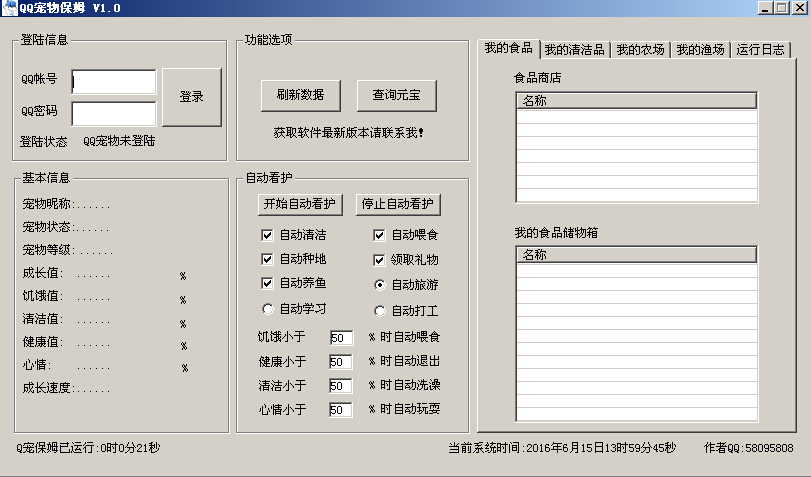Open the 我的渔场 tab
Image resolution: width=811 pixels, height=477 pixels.
point(700,50)
